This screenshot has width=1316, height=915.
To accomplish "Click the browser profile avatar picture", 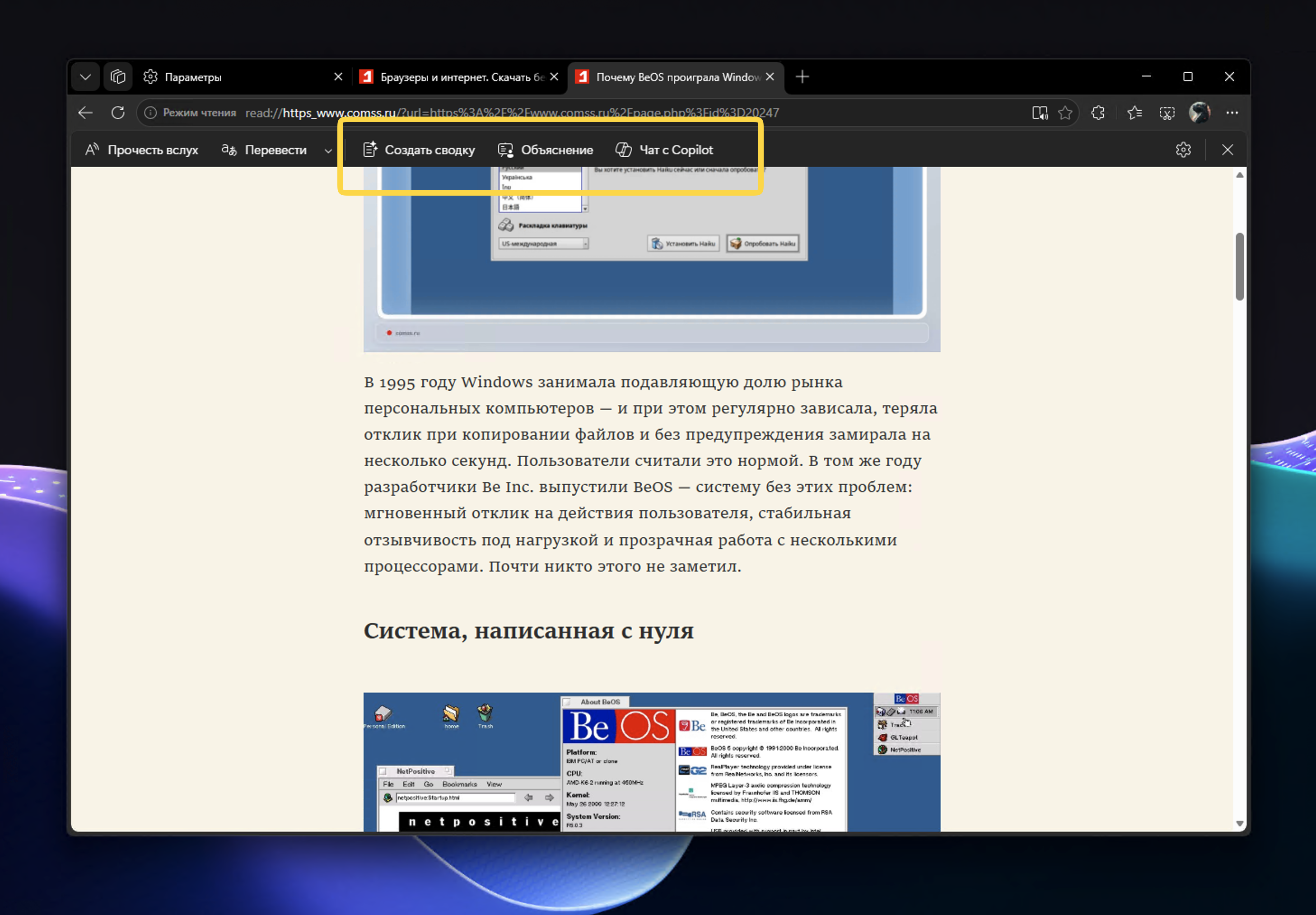I will coord(1199,113).
